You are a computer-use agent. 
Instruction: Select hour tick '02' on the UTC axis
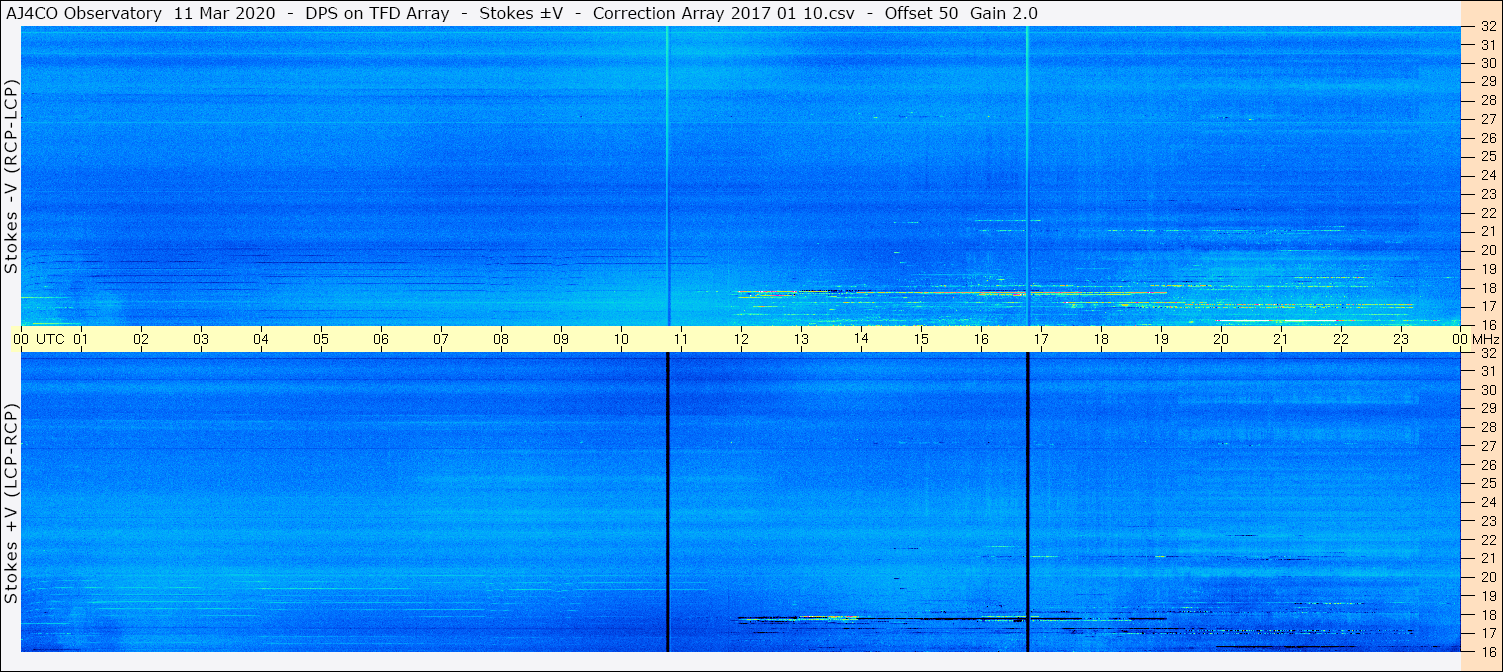141,339
